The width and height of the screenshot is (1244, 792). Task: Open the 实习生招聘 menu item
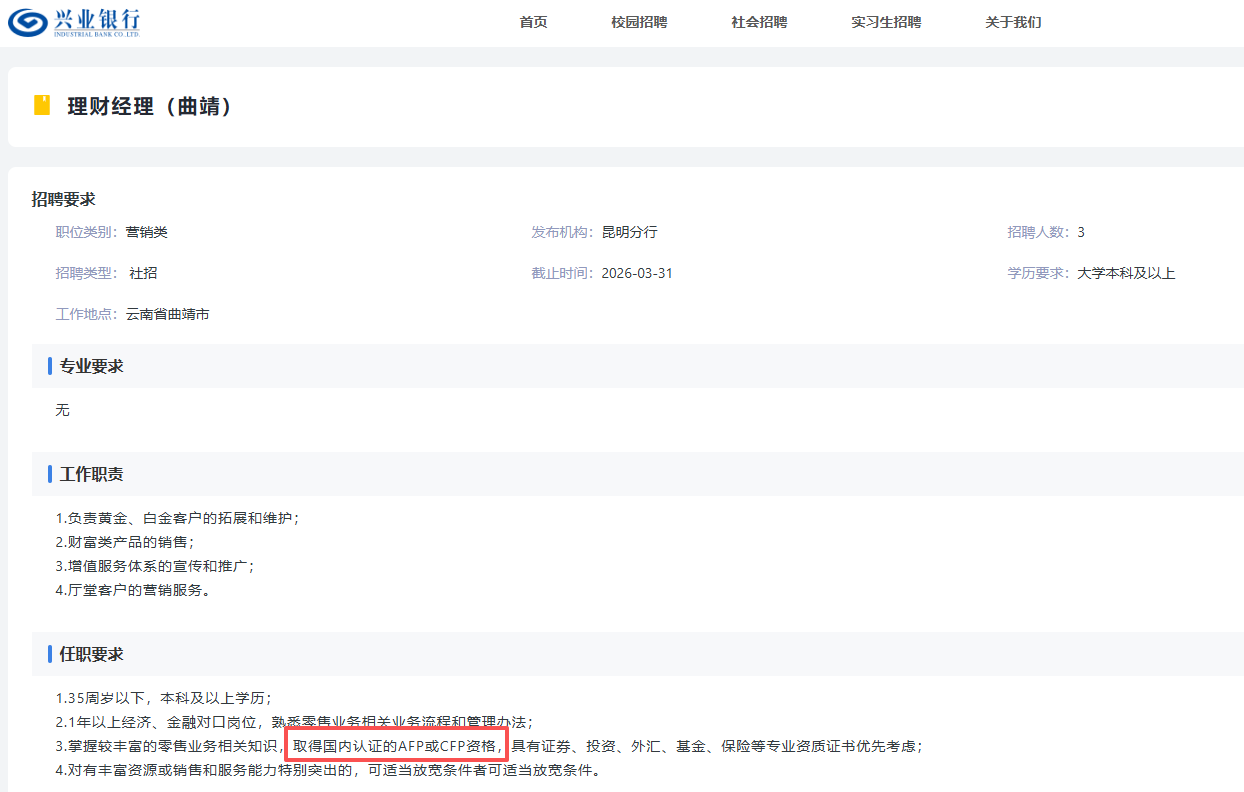tap(886, 22)
